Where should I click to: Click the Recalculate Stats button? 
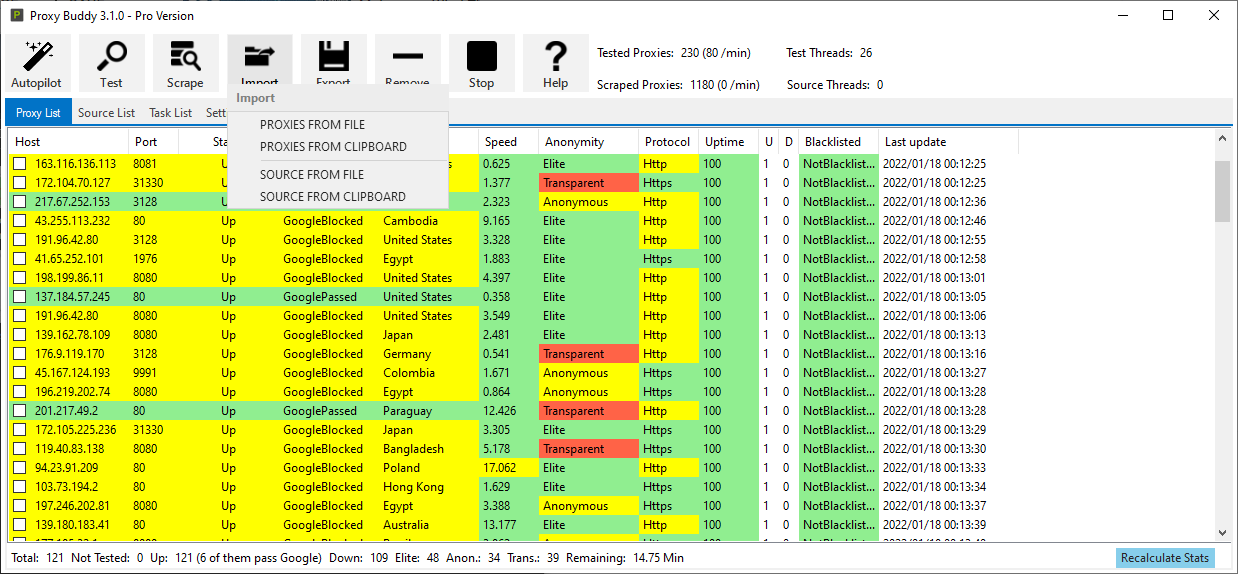click(1164, 558)
